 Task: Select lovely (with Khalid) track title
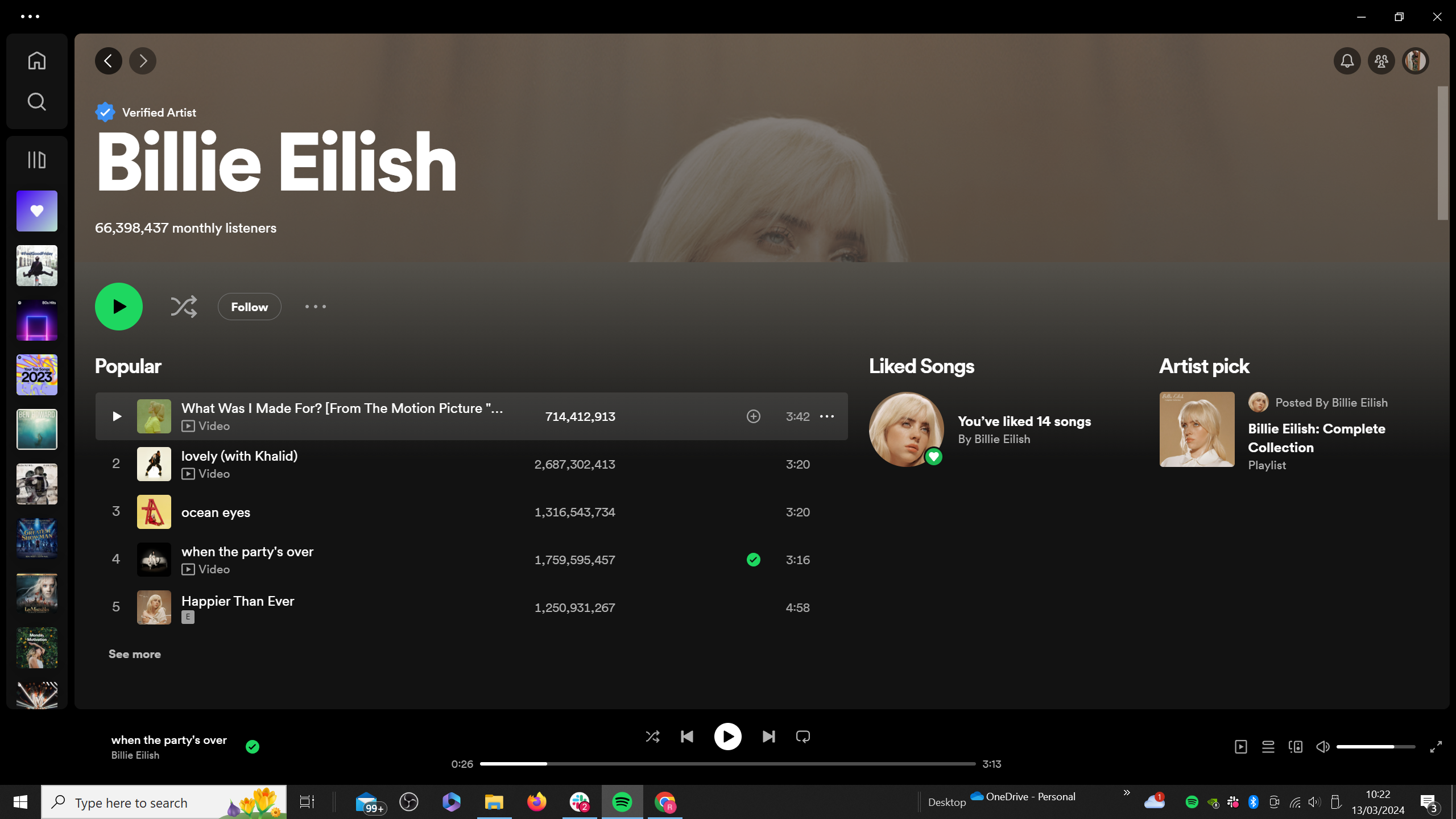click(x=239, y=456)
